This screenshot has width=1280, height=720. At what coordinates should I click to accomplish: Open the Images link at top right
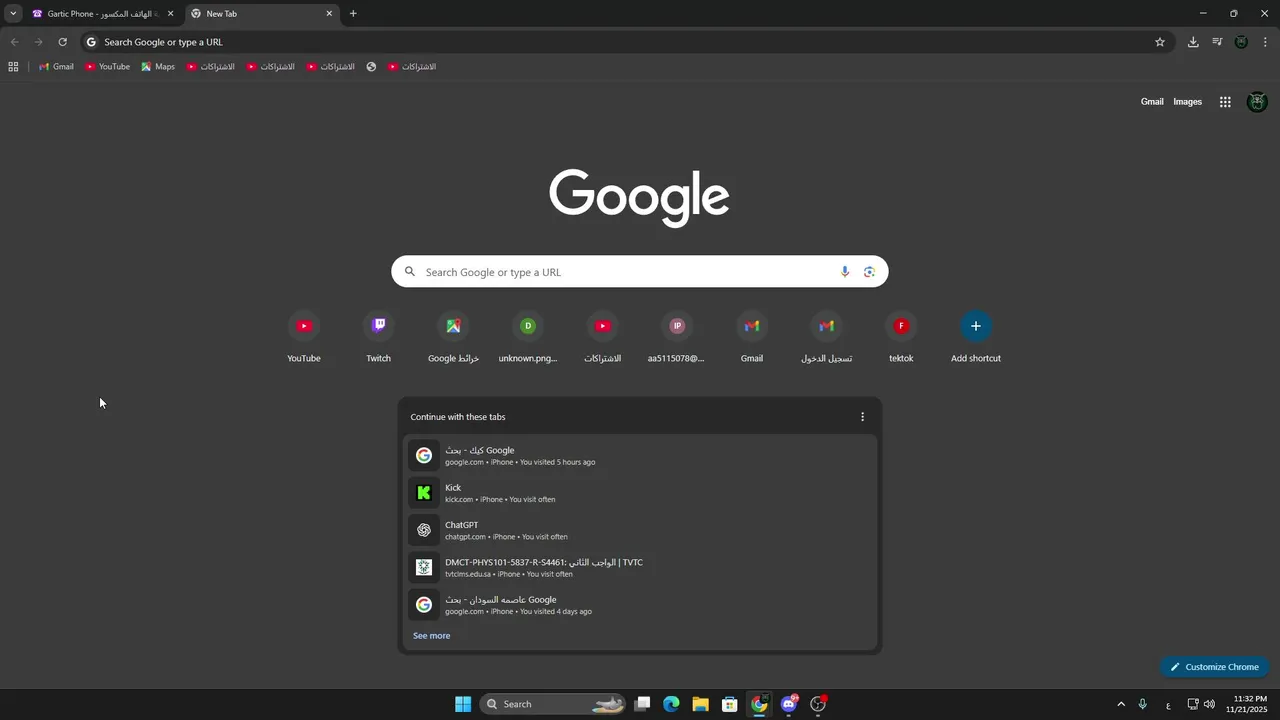[1187, 102]
